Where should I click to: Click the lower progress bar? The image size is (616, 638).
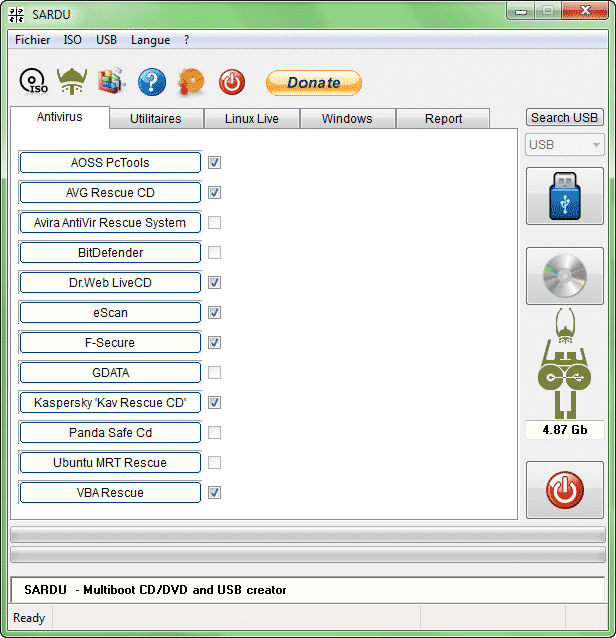pos(308,555)
